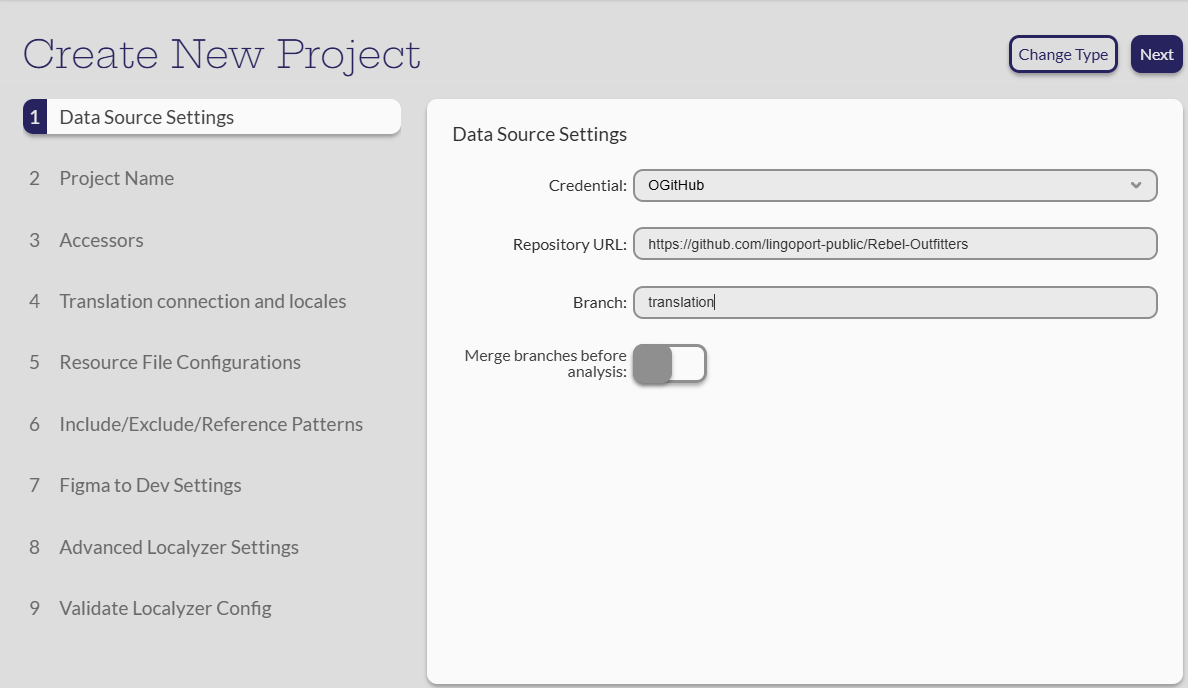The width and height of the screenshot is (1188, 688).
Task: Switch to Figma to Dev Settings
Action: [x=150, y=486]
